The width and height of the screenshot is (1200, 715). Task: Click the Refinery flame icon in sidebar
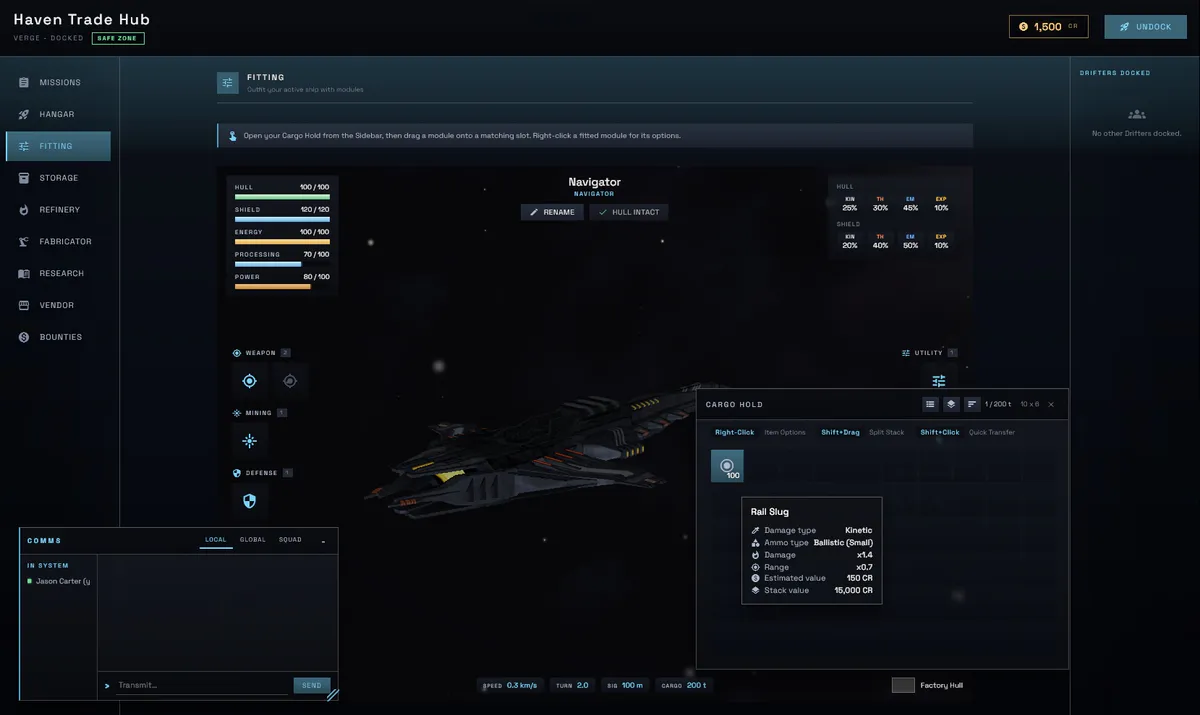(24, 210)
